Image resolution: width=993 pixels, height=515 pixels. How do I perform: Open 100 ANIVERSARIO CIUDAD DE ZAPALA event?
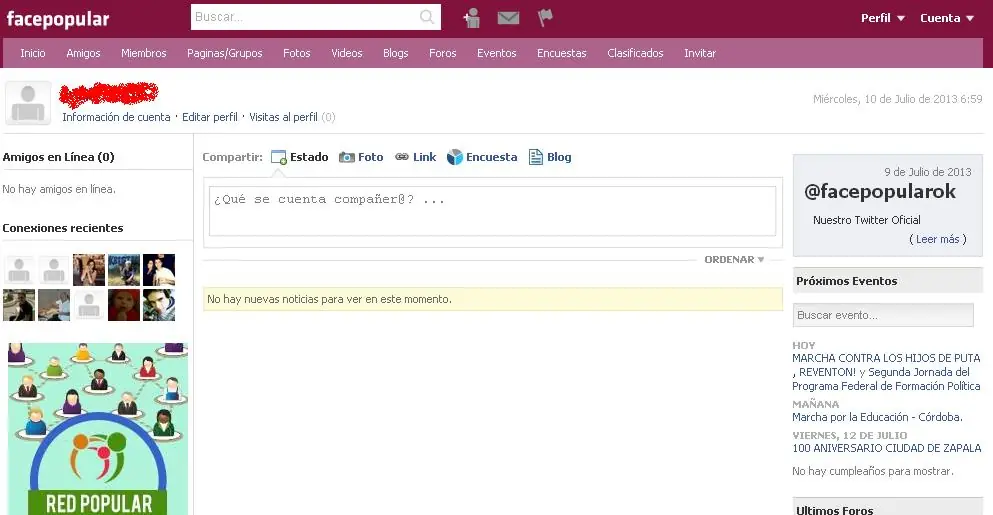coord(887,448)
